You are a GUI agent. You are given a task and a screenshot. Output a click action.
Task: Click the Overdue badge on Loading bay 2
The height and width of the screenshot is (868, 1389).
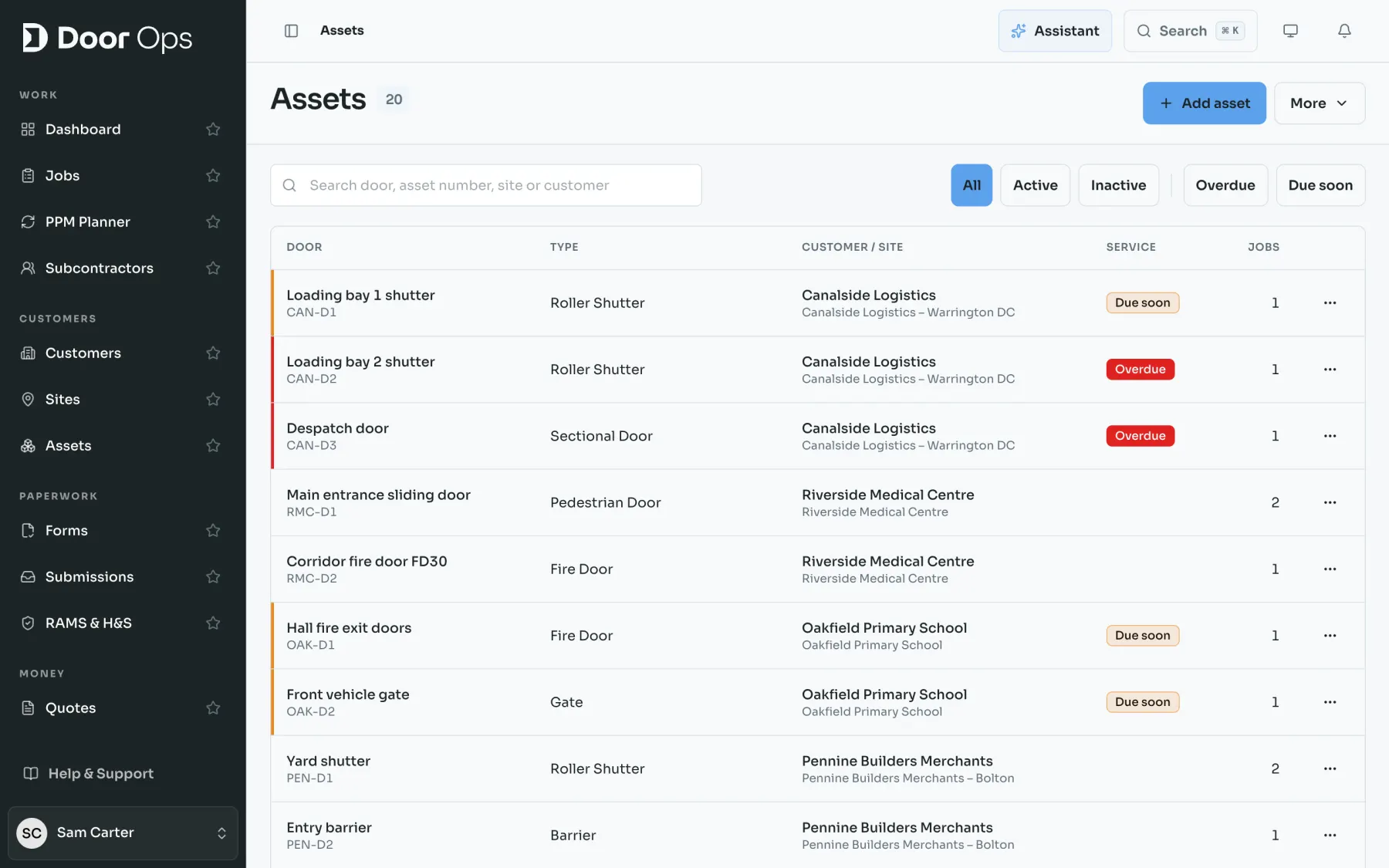coord(1140,370)
